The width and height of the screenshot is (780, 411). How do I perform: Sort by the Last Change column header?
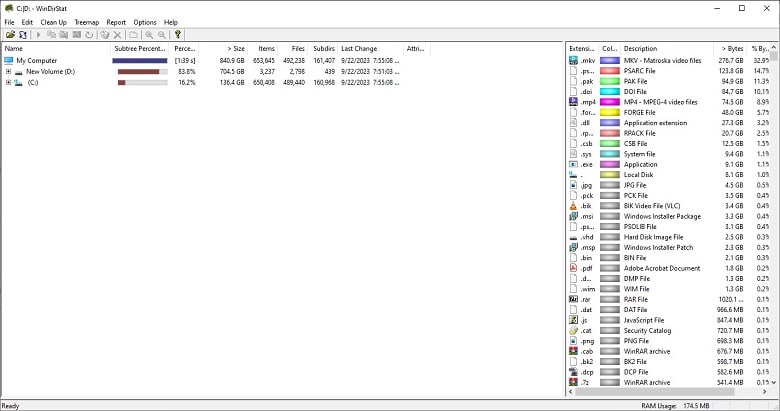point(370,48)
